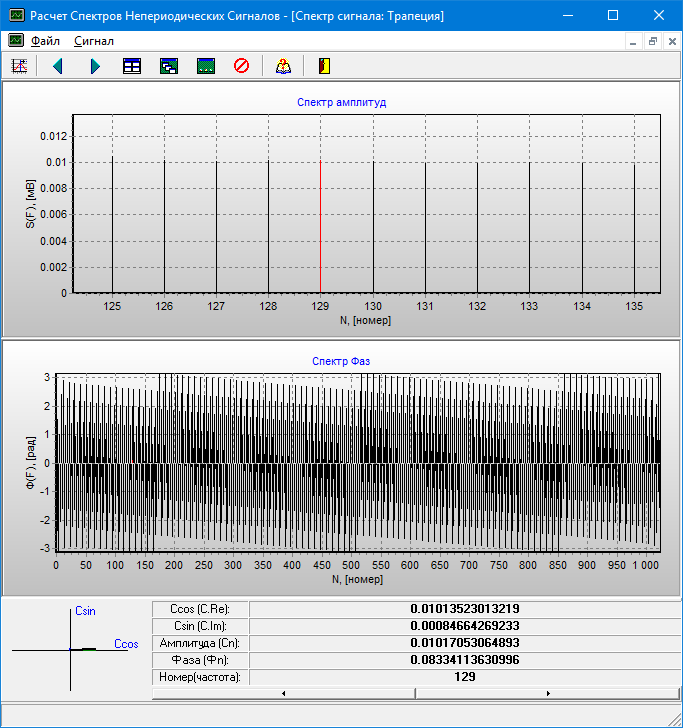The image size is (683, 728).
Task: Click the help wizard toolbar icon
Action: coord(283,66)
